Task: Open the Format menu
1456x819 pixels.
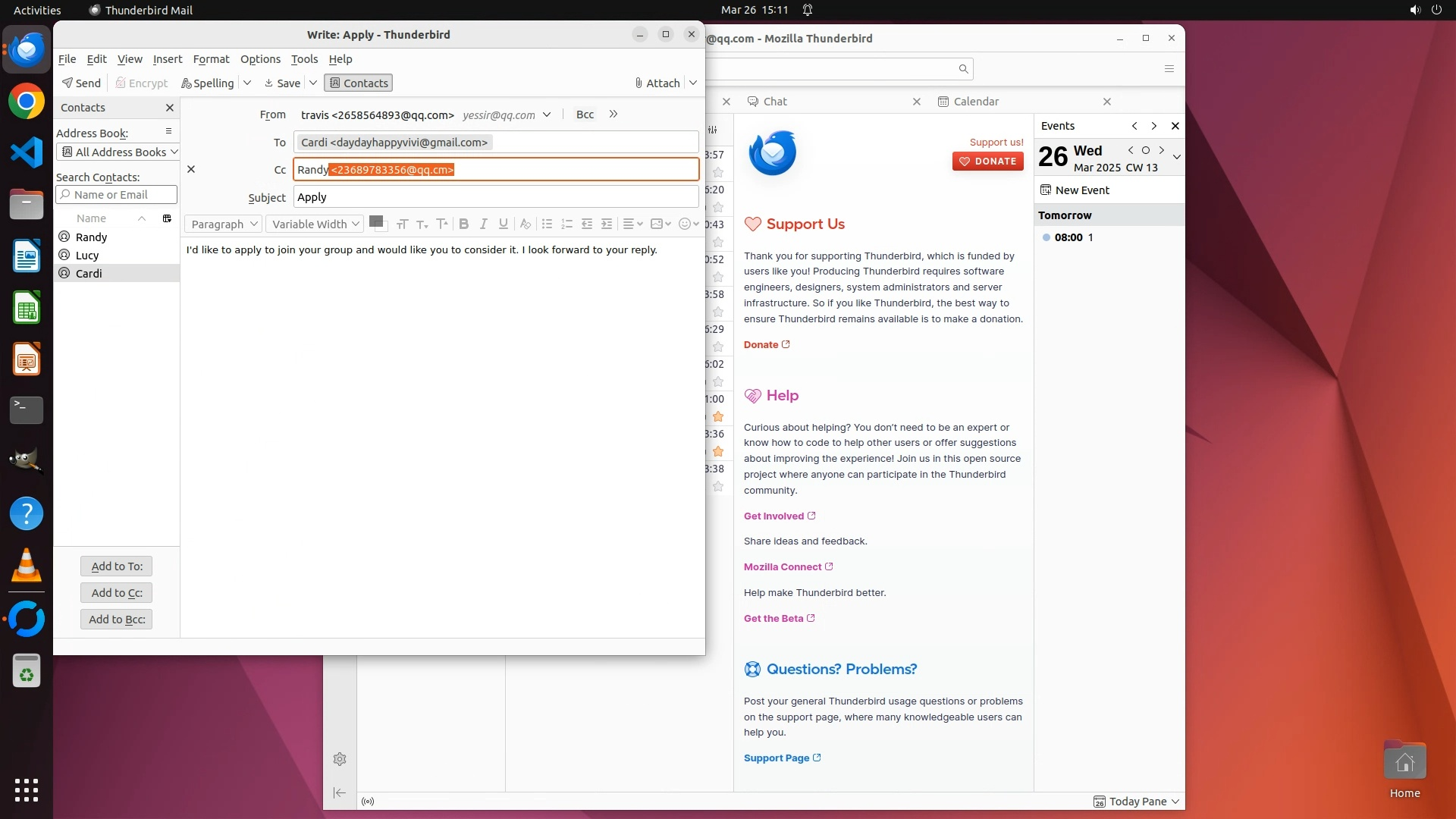Action: pos(211,59)
